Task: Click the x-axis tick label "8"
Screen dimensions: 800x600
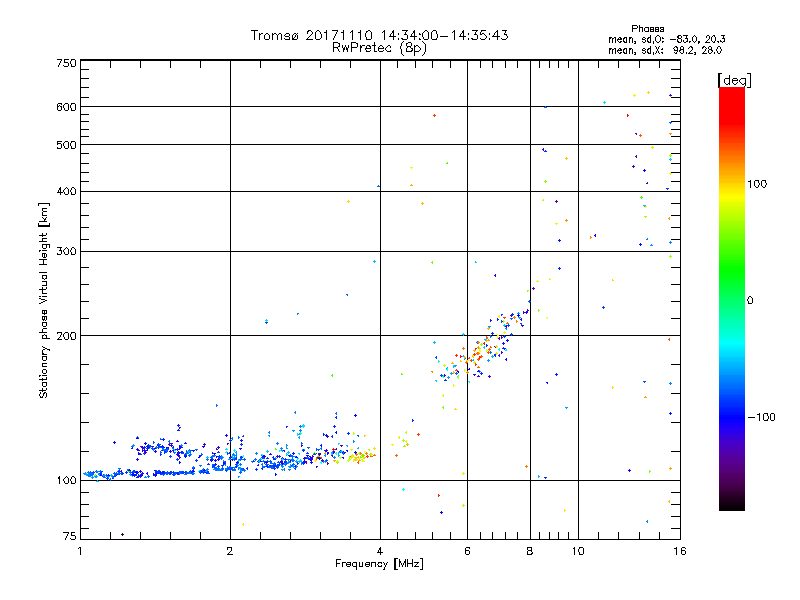Action: click(x=530, y=551)
